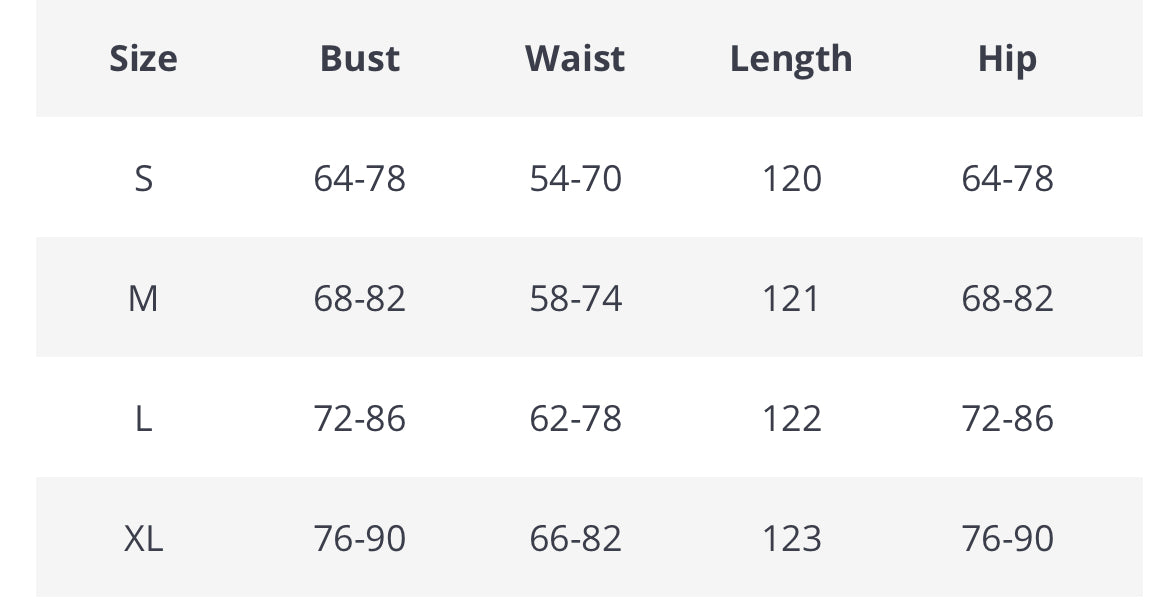Select the M size row label
The height and width of the screenshot is (602, 1161).
pyautogui.click(x=143, y=299)
